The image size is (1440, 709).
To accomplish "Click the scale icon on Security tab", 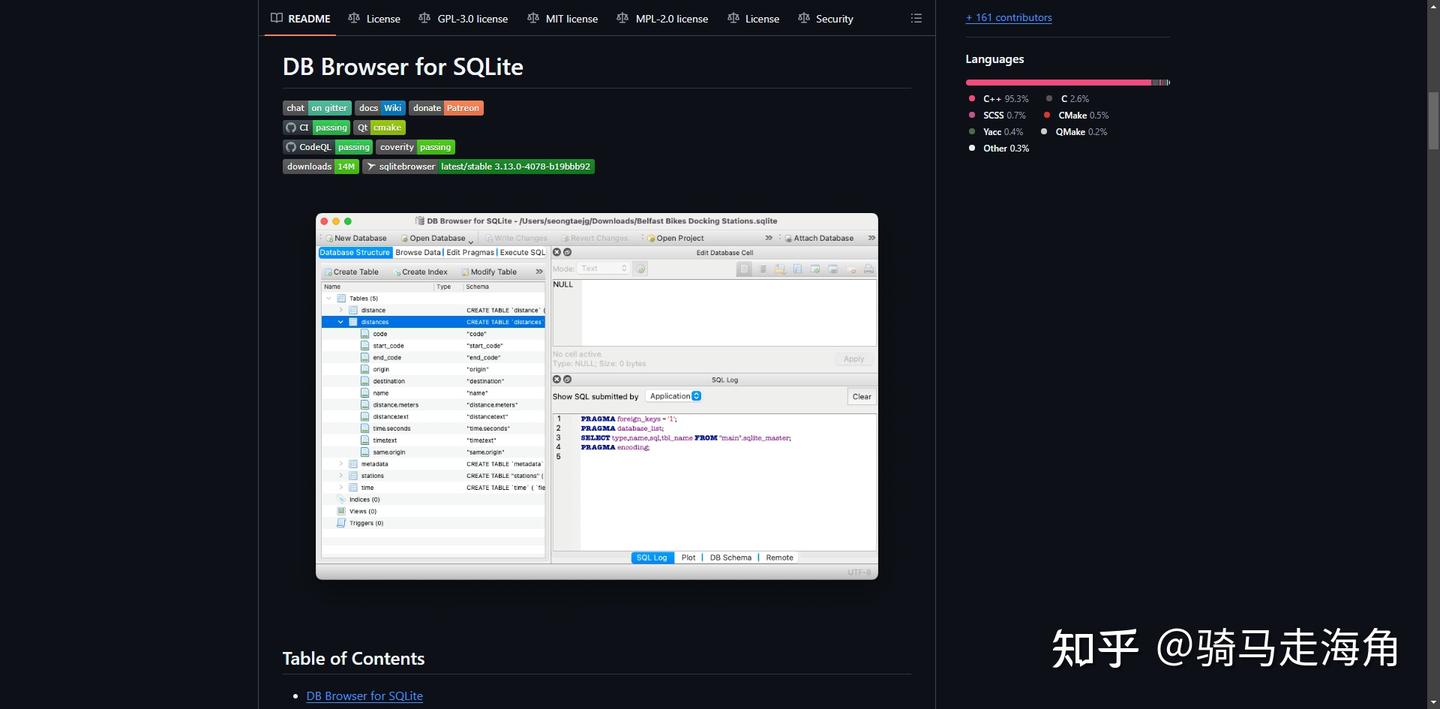I will (803, 18).
